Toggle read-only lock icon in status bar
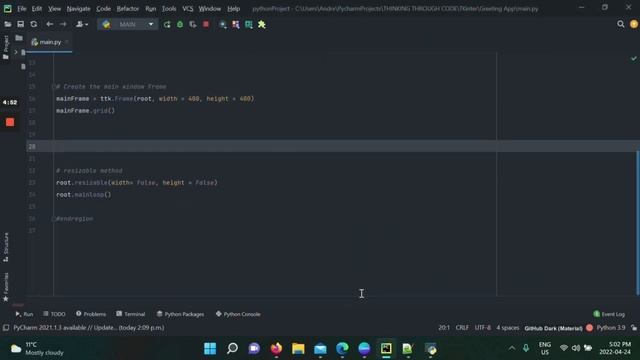This screenshot has width=640, height=360. [x=634, y=328]
